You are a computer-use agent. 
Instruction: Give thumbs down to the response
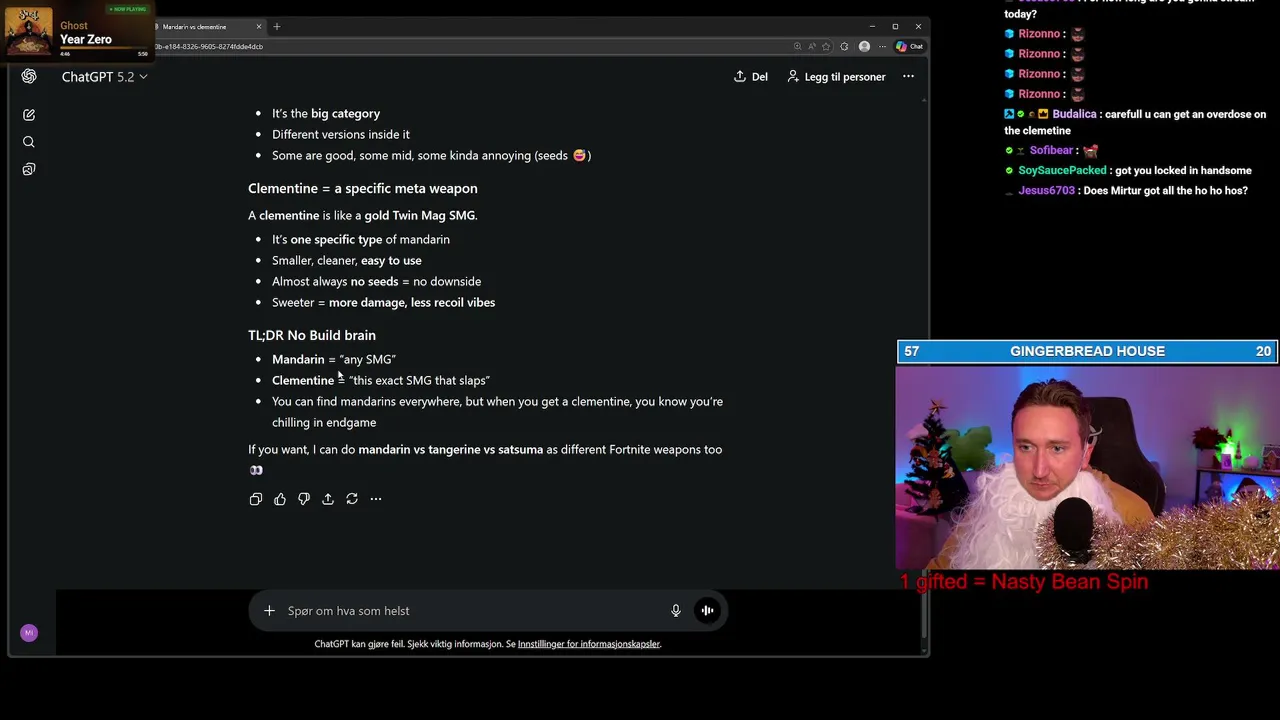coord(304,499)
